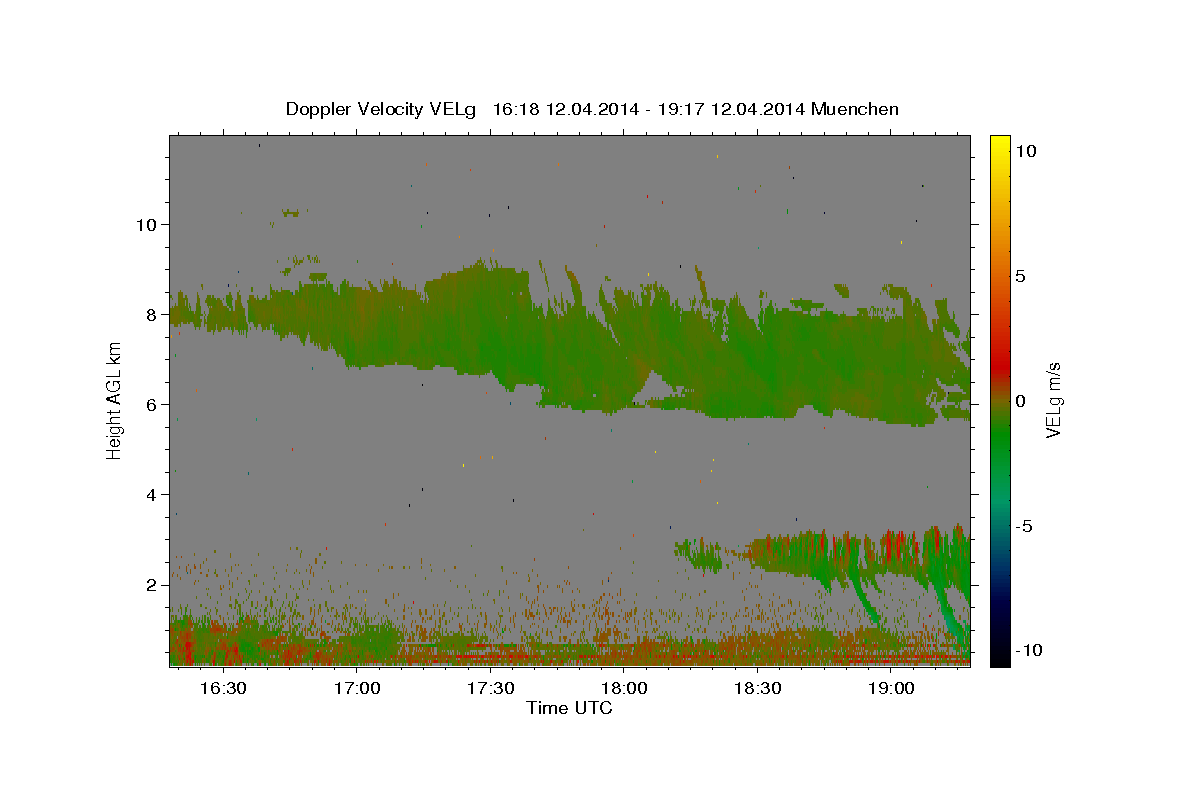1200x800 pixels.
Task: Click the height tick label 4
Action: point(150,494)
